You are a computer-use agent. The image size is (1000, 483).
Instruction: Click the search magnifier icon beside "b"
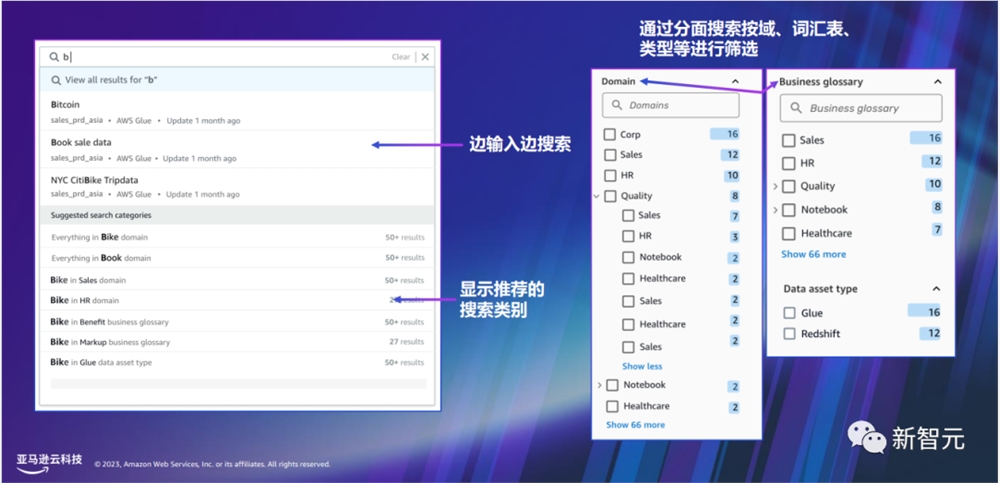tap(54, 57)
